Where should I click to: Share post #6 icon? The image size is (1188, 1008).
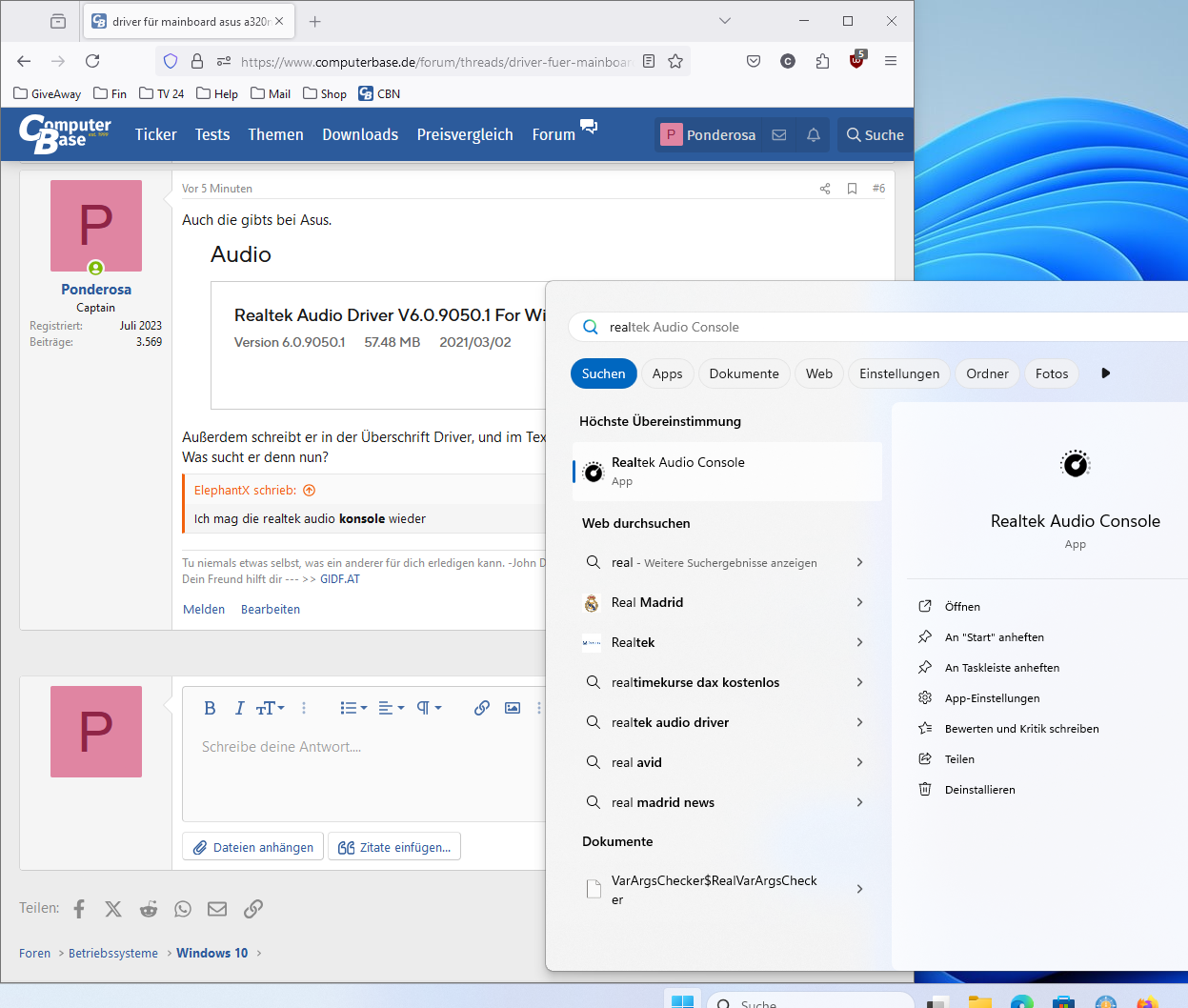click(x=825, y=189)
